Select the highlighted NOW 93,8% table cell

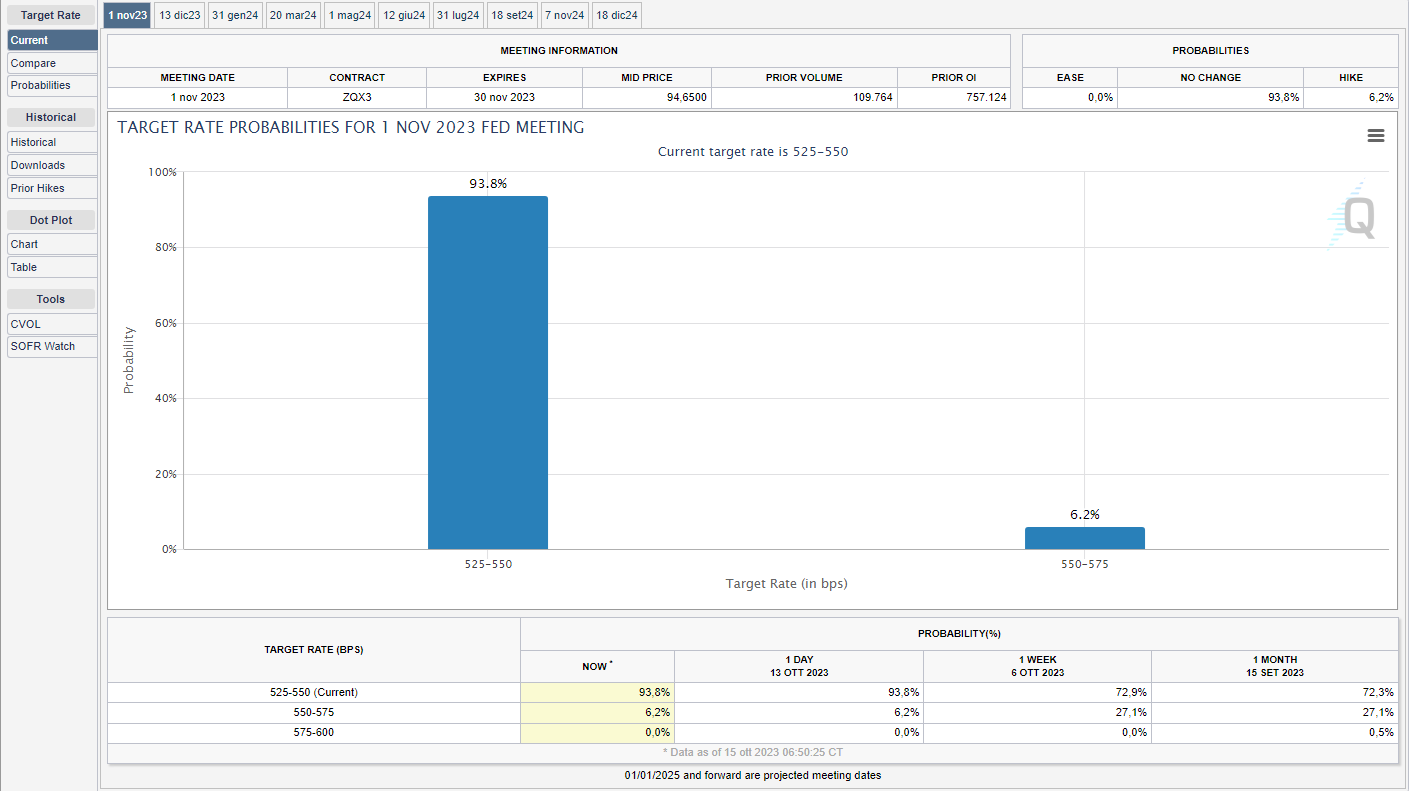pos(597,692)
